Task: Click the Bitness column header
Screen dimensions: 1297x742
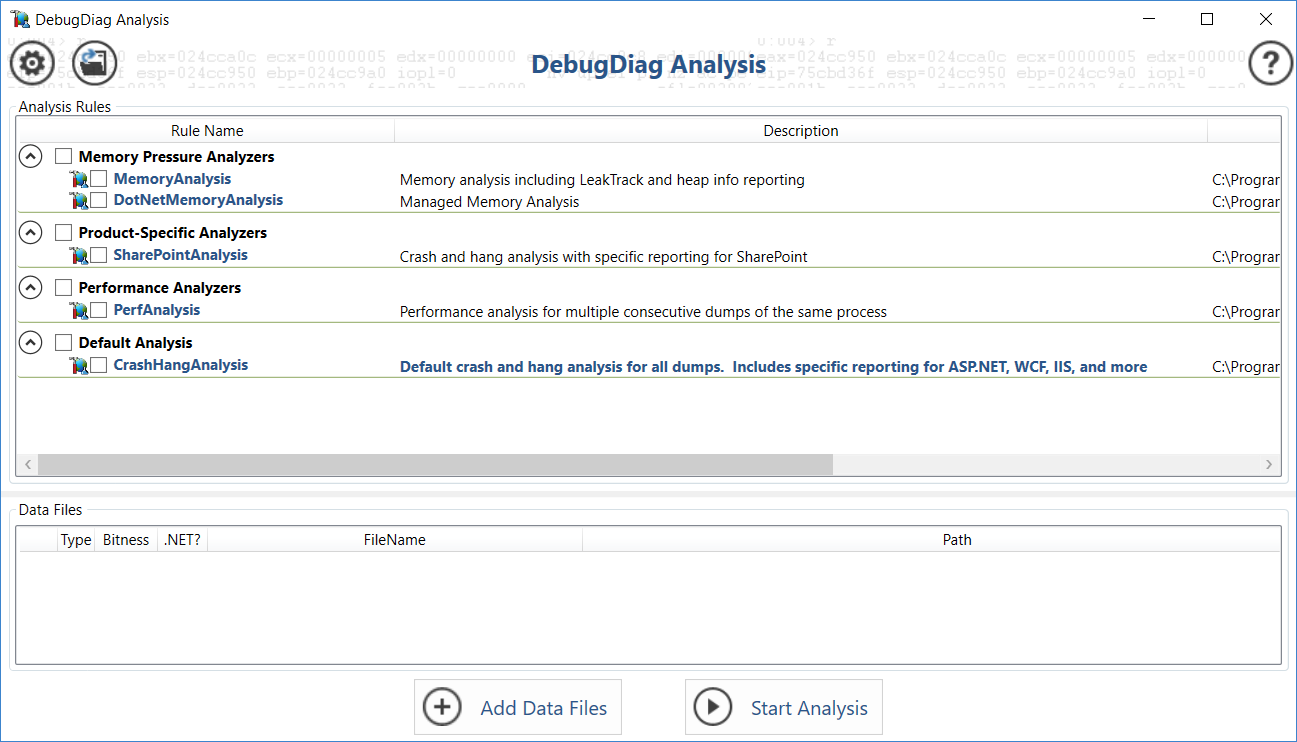Action: (126, 540)
